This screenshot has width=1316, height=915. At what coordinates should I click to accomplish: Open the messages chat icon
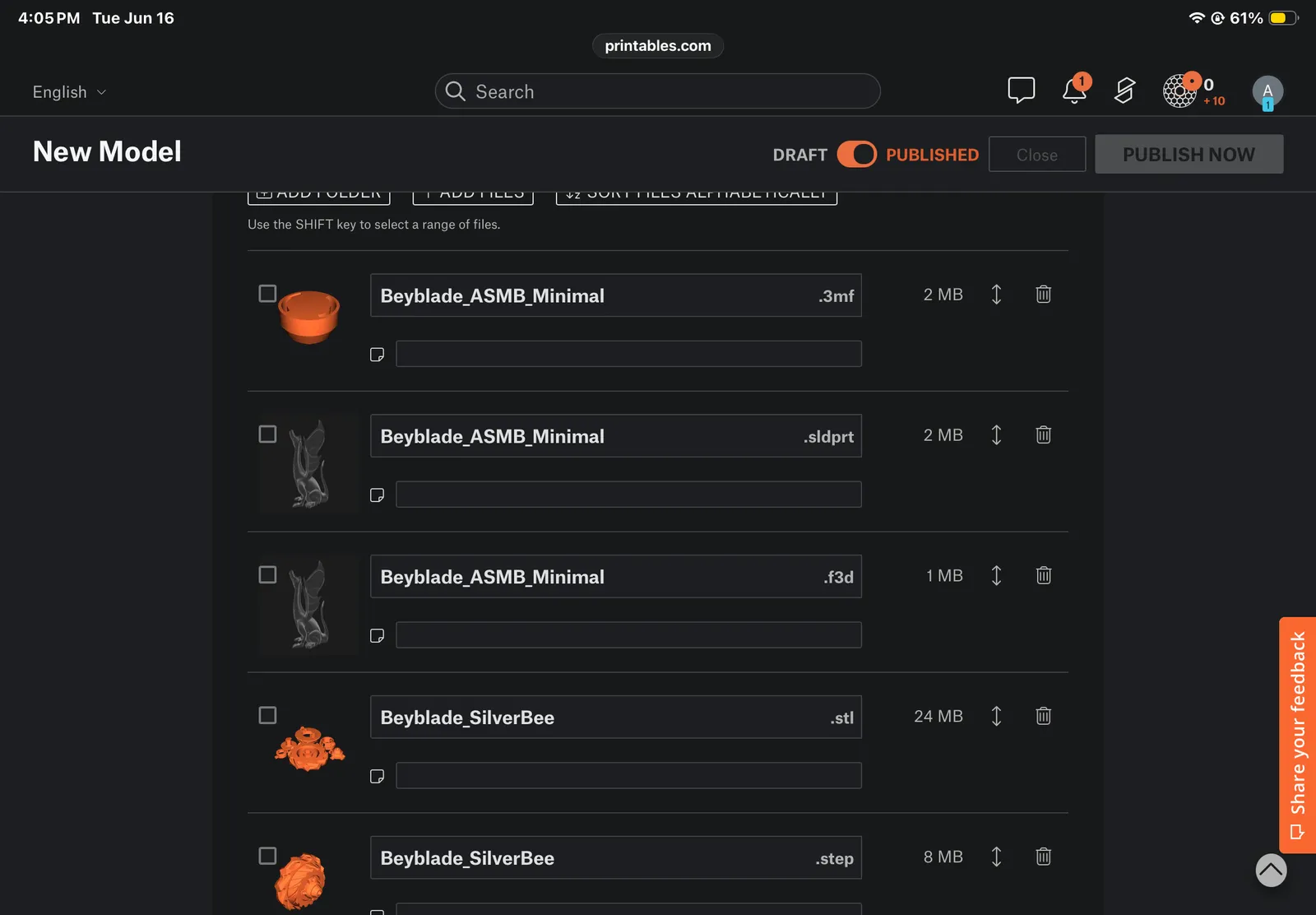pyautogui.click(x=1021, y=90)
